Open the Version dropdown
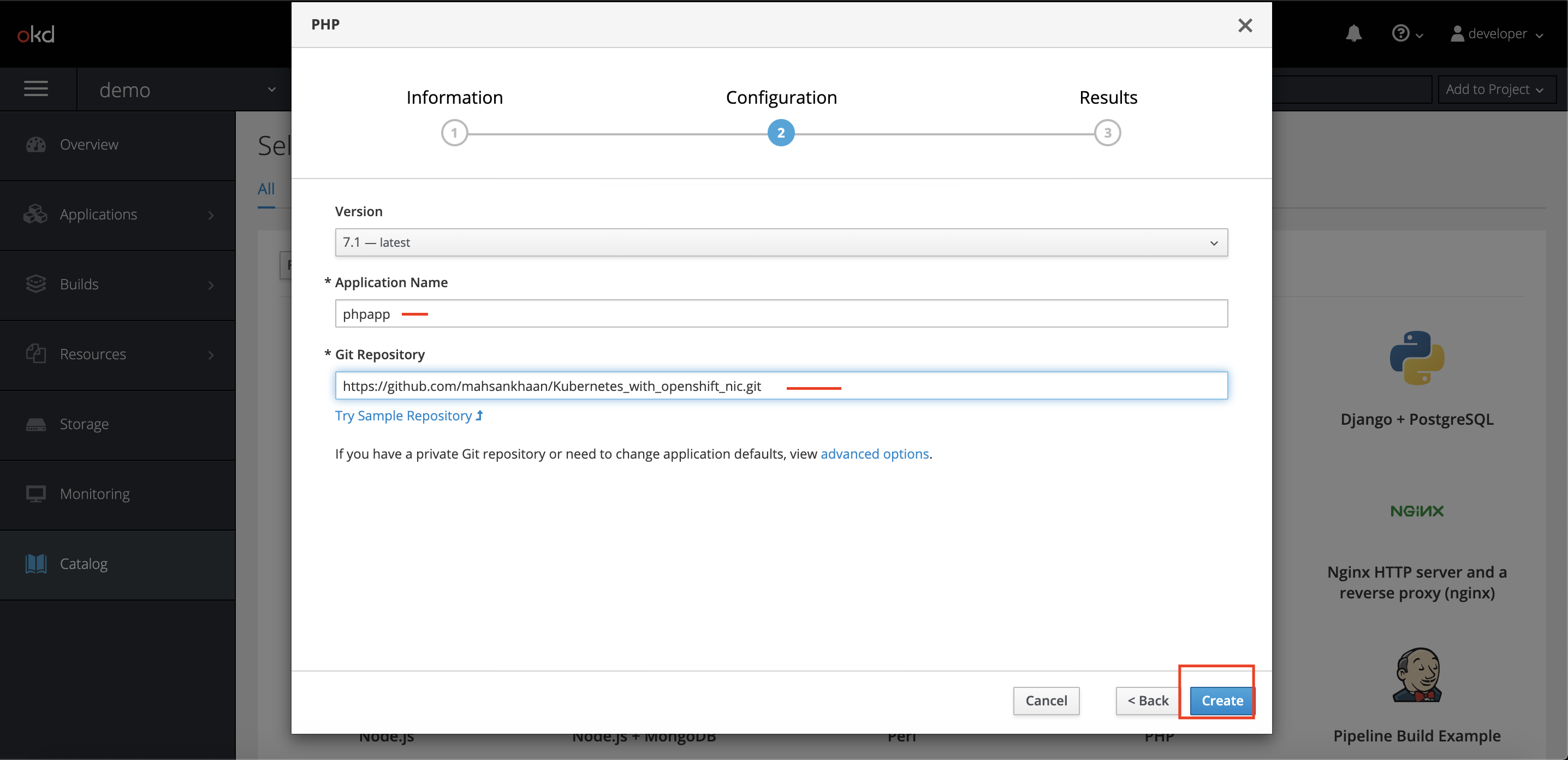 pyautogui.click(x=781, y=242)
